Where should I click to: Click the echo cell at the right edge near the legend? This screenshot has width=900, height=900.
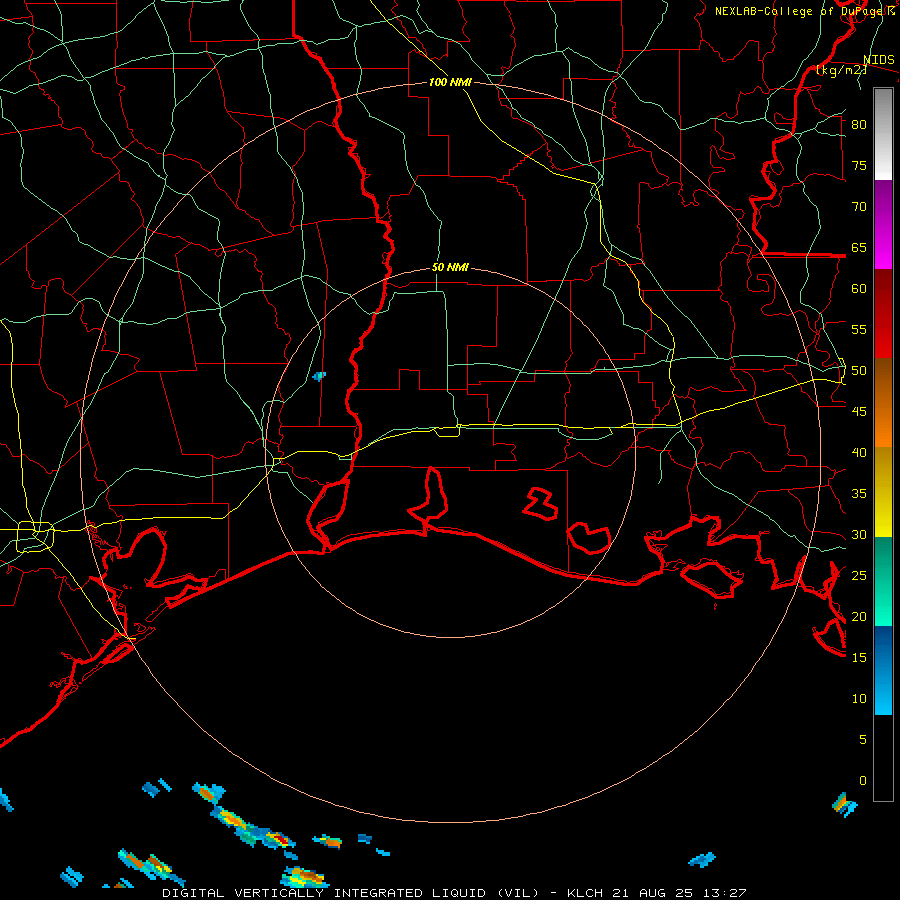click(x=844, y=804)
